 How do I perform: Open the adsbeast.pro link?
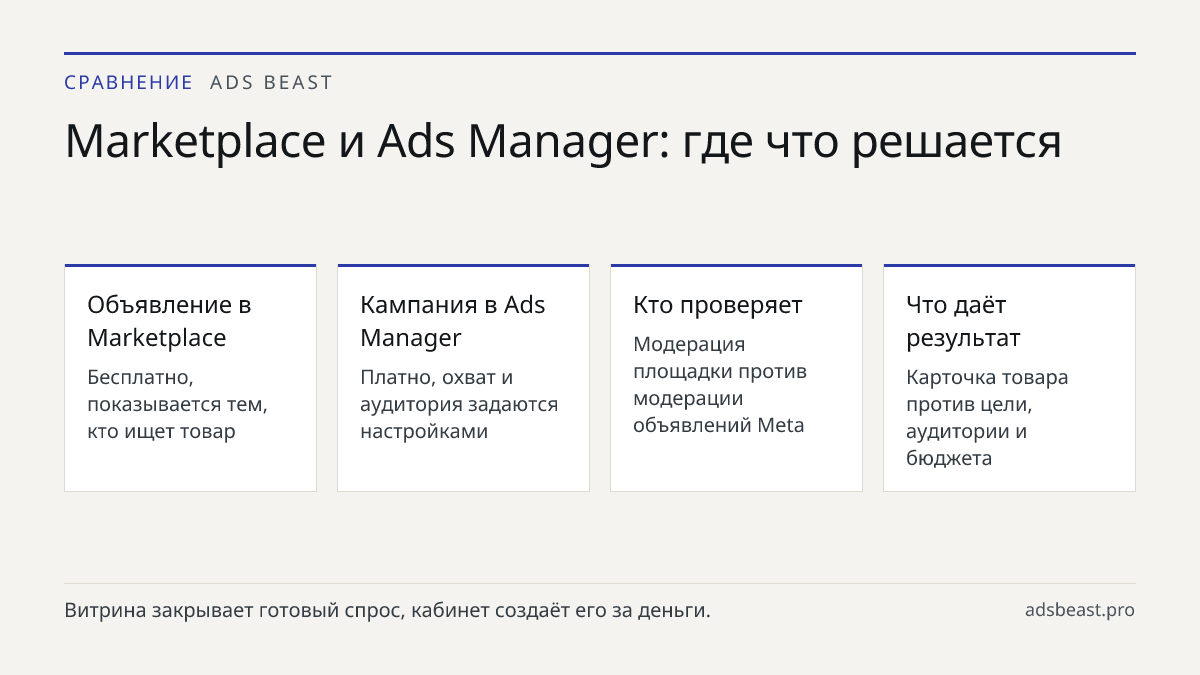click(1080, 610)
